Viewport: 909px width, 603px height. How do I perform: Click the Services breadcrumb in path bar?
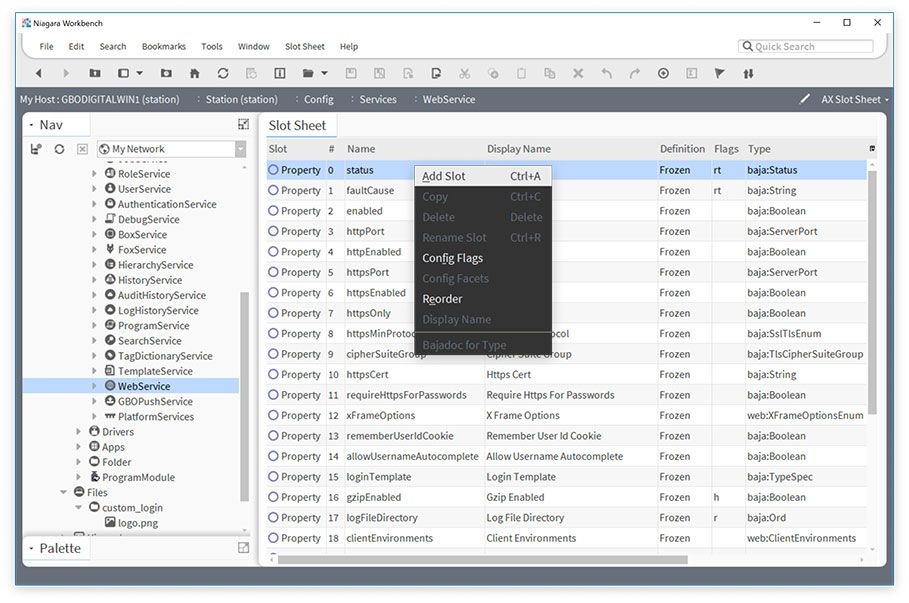[378, 99]
